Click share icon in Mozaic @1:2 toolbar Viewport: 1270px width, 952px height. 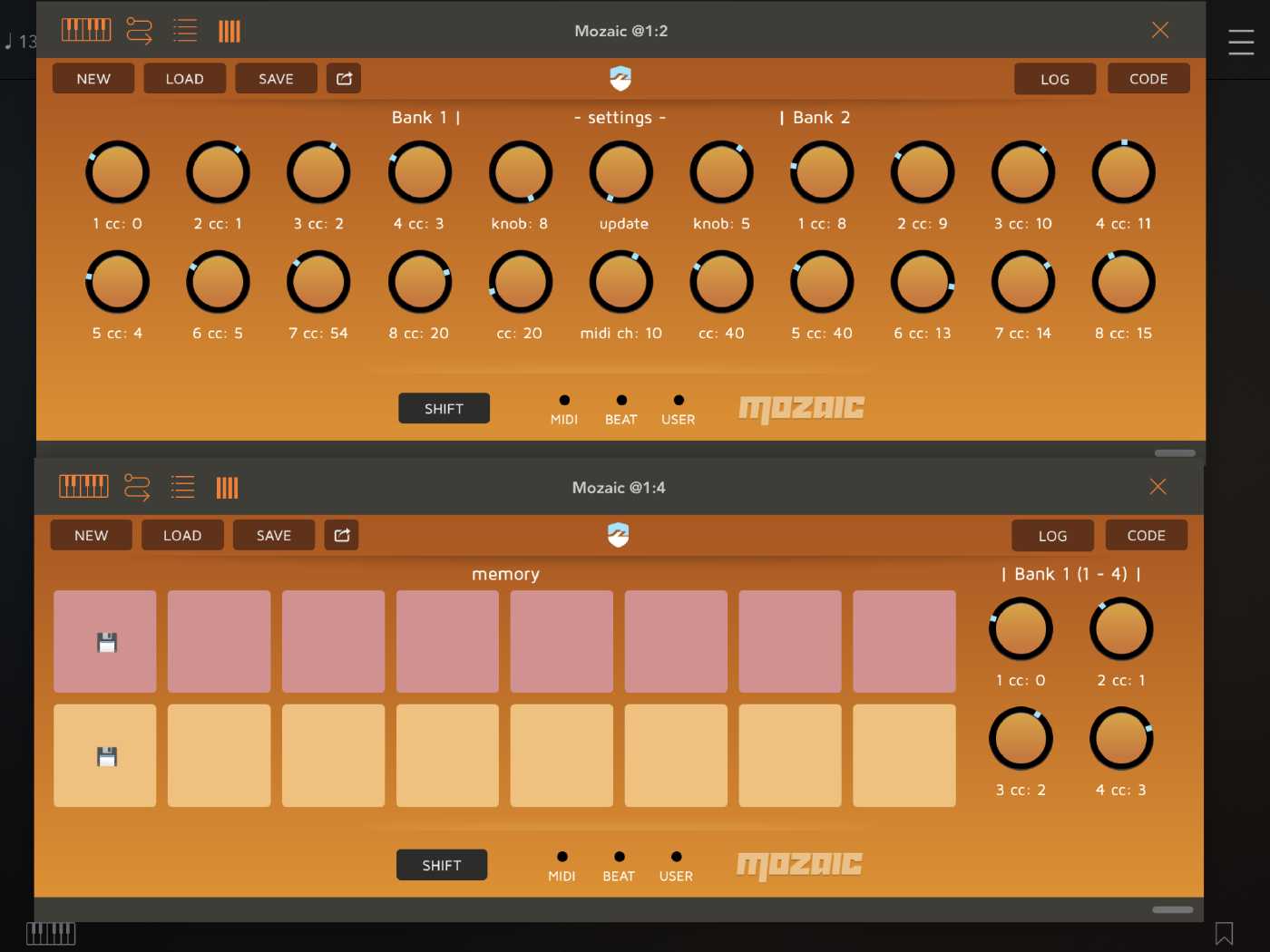click(x=344, y=78)
